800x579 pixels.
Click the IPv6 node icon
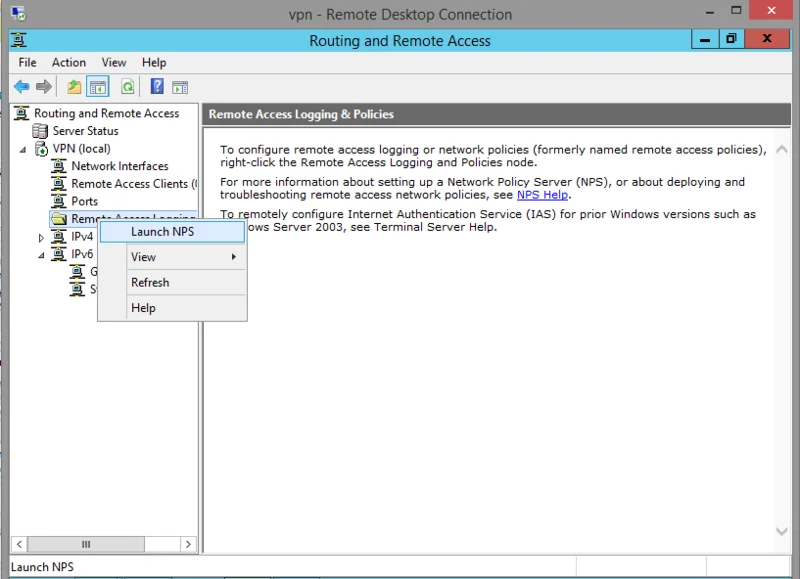pyautogui.click(x=59, y=254)
